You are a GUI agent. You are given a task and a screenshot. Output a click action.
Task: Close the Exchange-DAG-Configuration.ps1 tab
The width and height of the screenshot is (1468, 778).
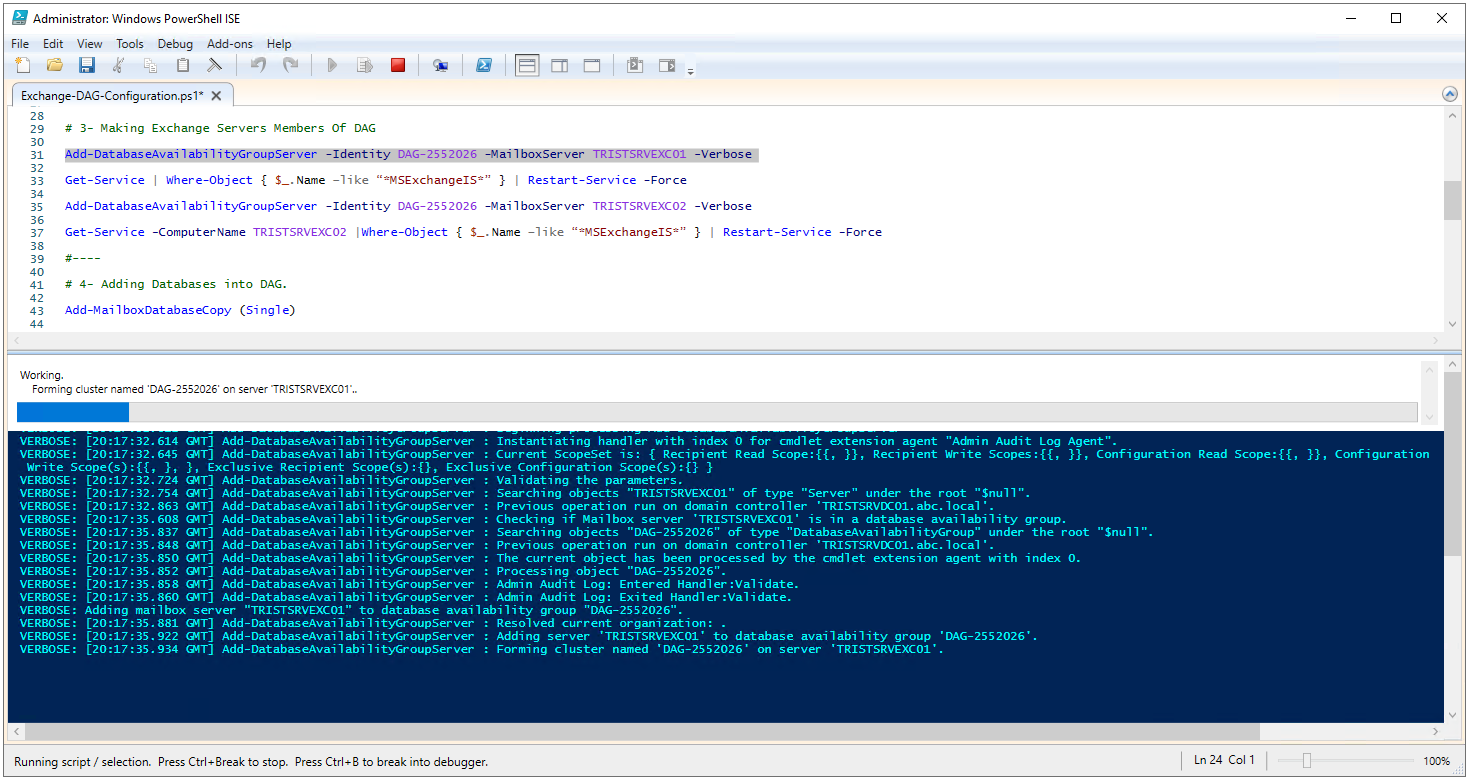[216, 95]
